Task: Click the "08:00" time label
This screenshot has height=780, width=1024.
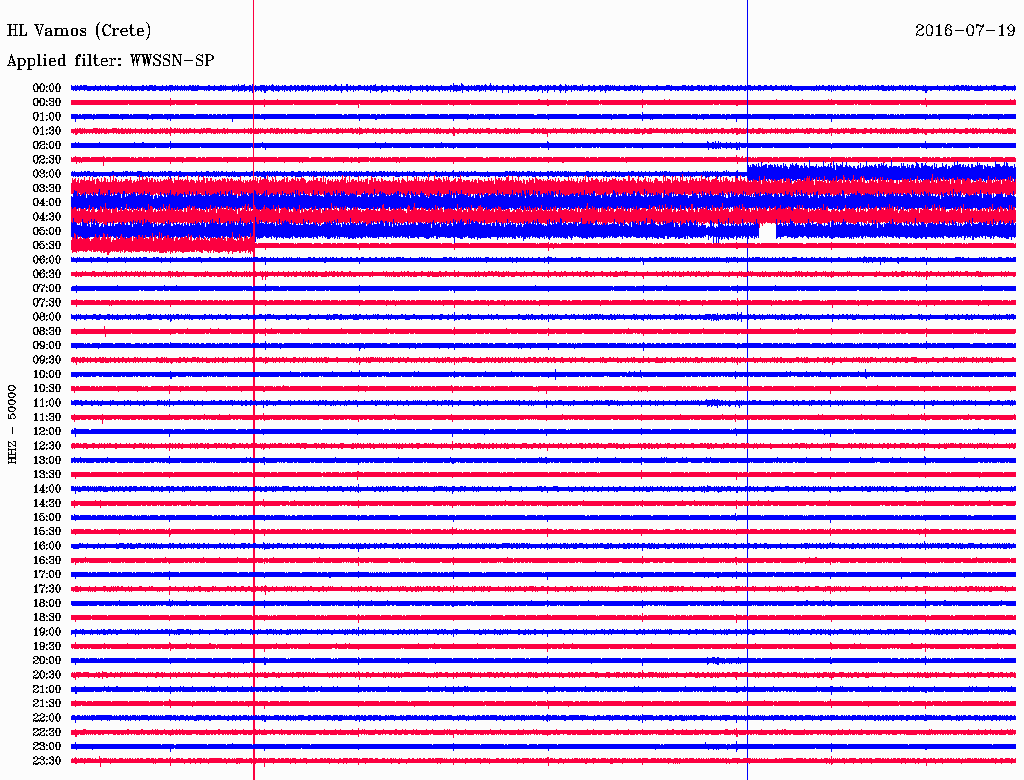Action: coord(47,317)
